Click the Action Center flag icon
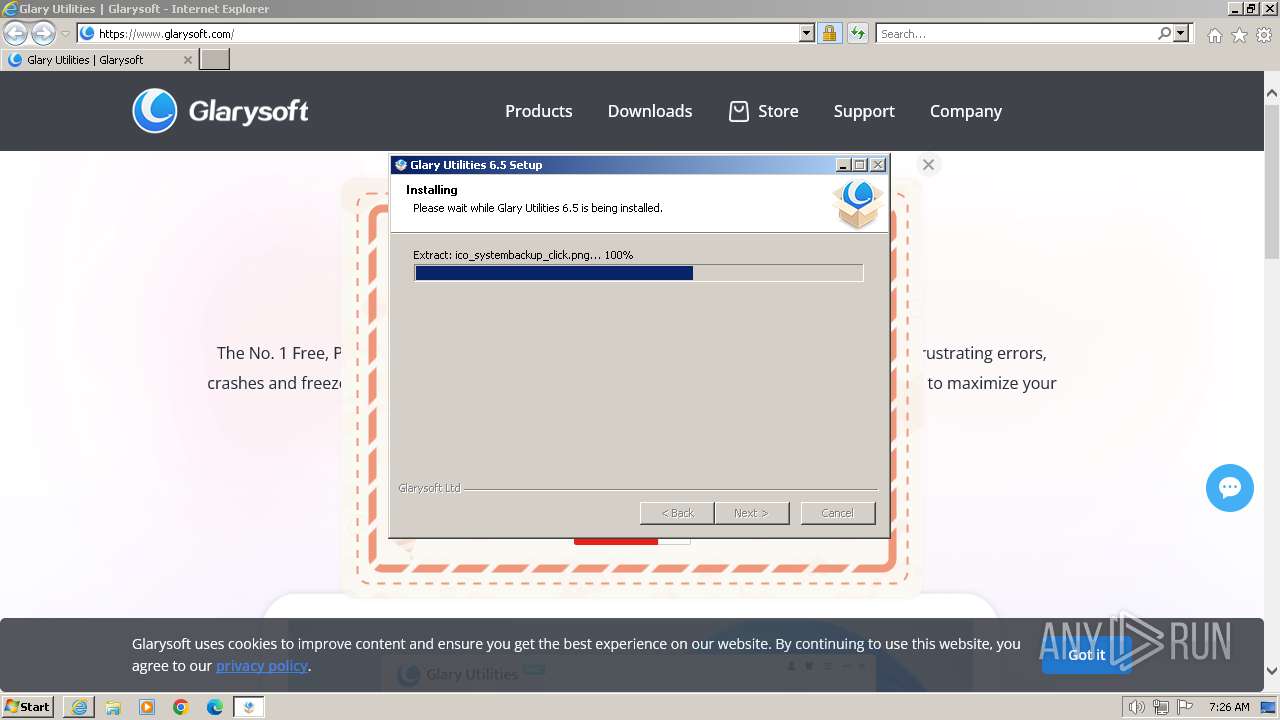 coord(1185,707)
